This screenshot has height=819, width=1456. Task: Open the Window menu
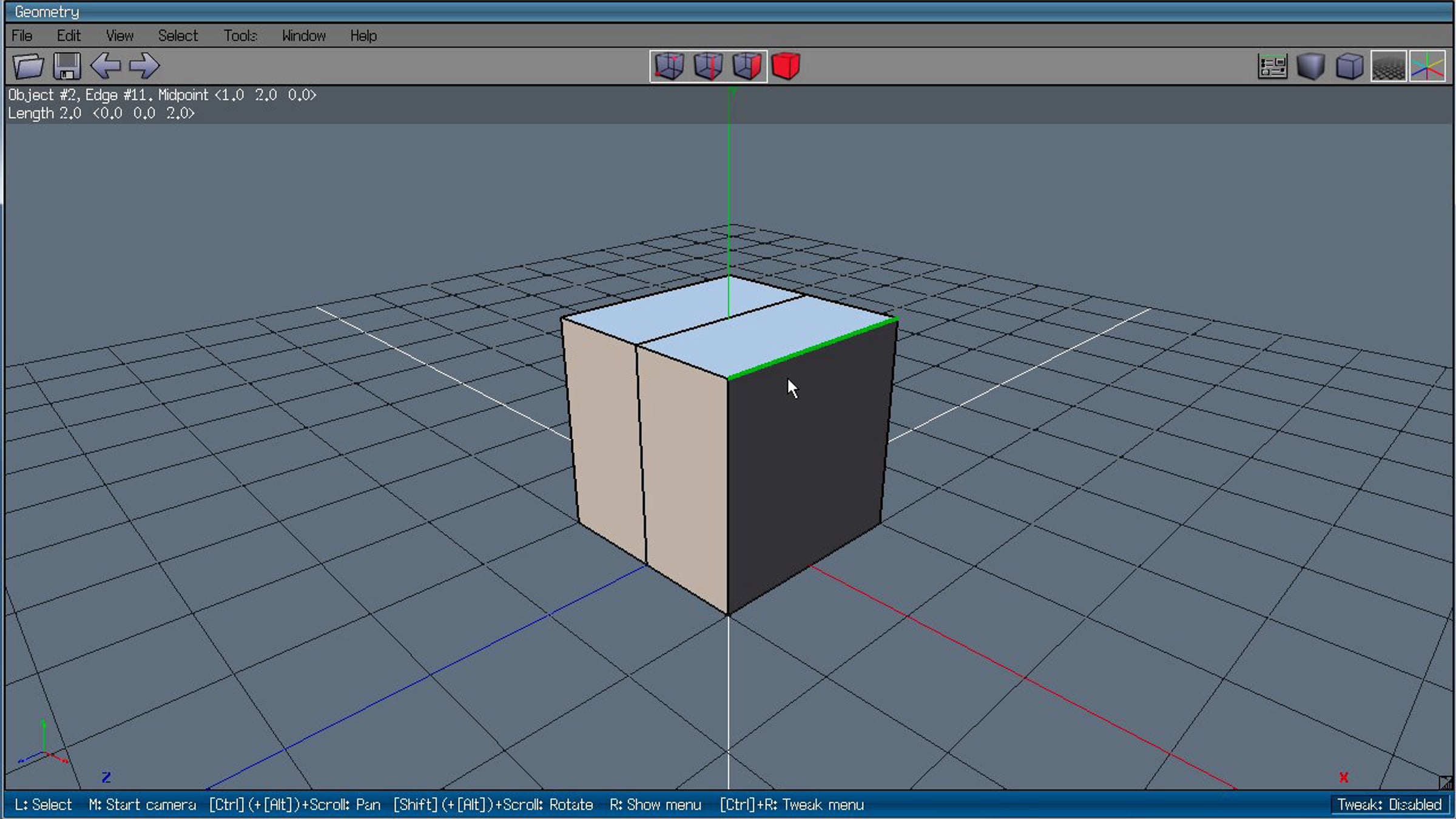[x=303, y=36]
